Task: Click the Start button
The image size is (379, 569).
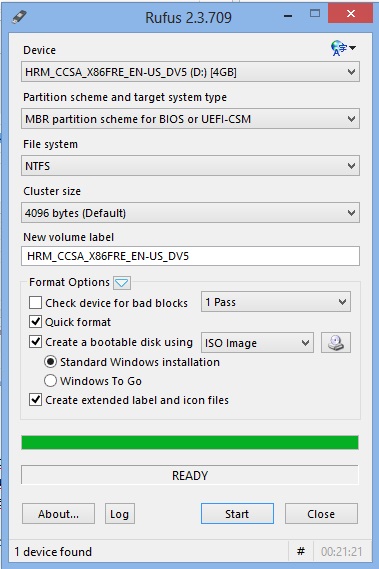Action: [237, 513]
